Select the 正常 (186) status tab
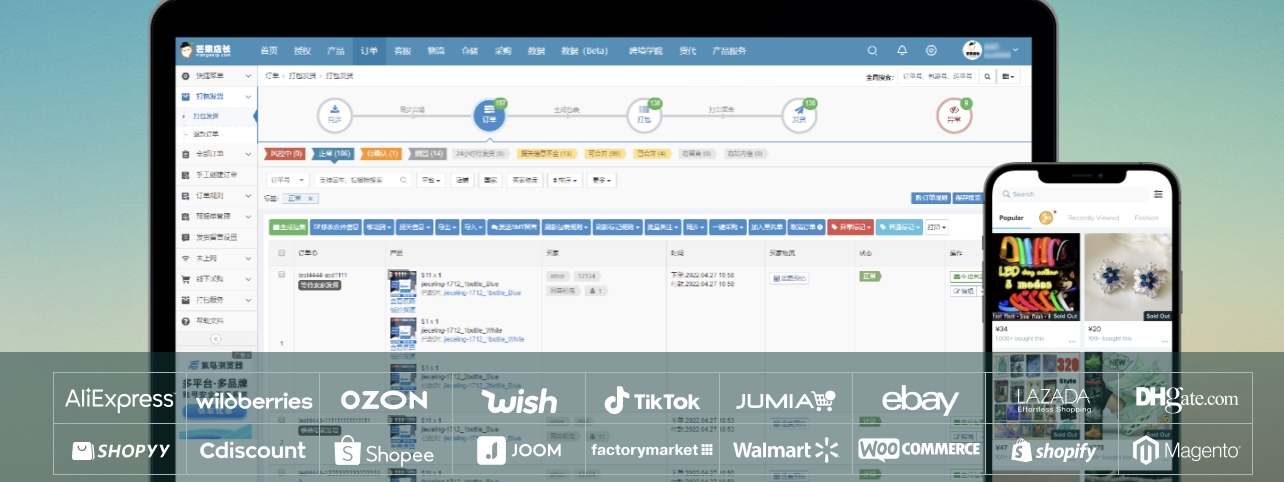Image resolution: width=1284 pixels, height=482 pixels. [334, 154]
